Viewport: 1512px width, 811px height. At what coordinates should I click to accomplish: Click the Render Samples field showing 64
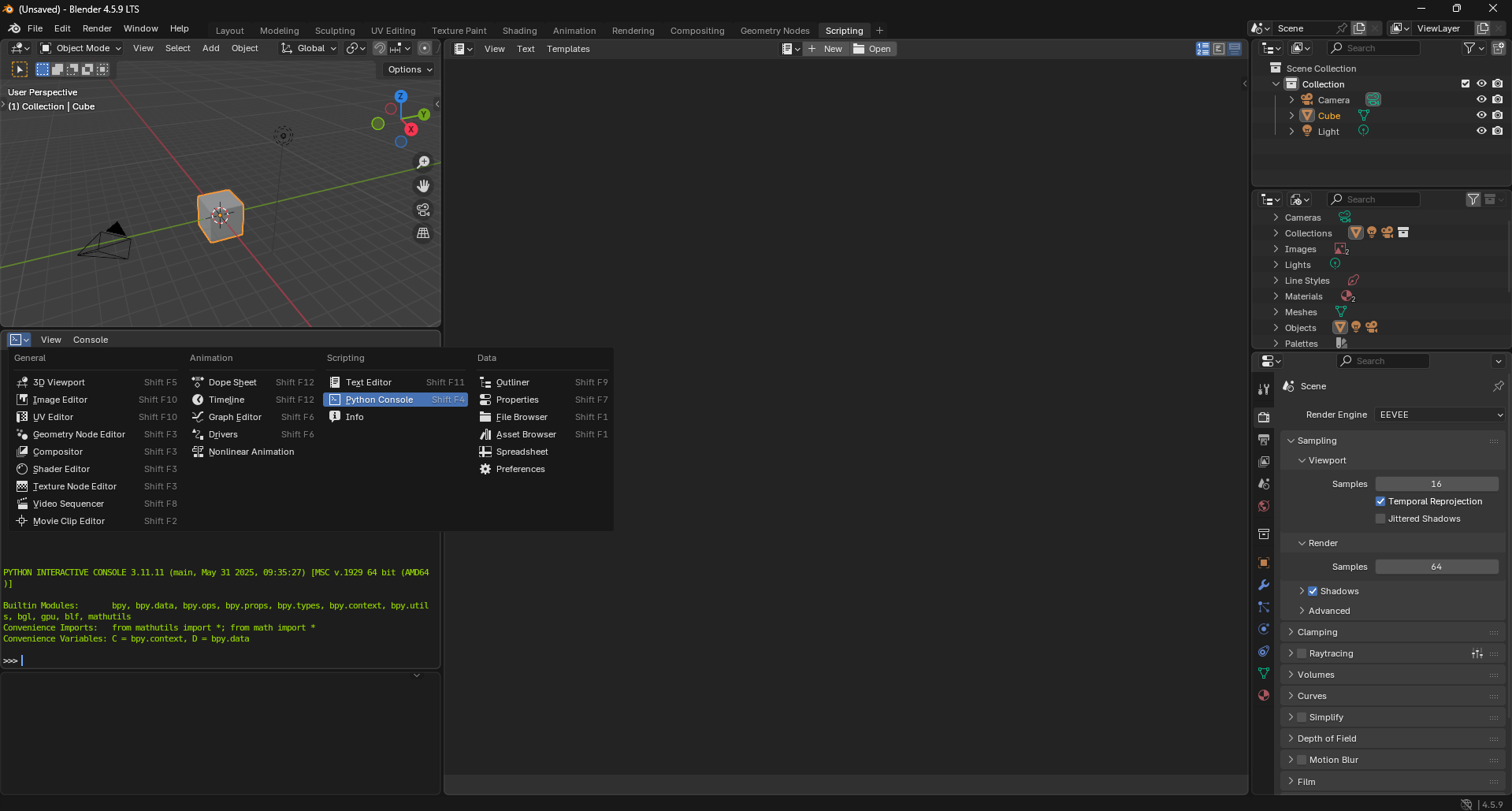[1437, 567]
